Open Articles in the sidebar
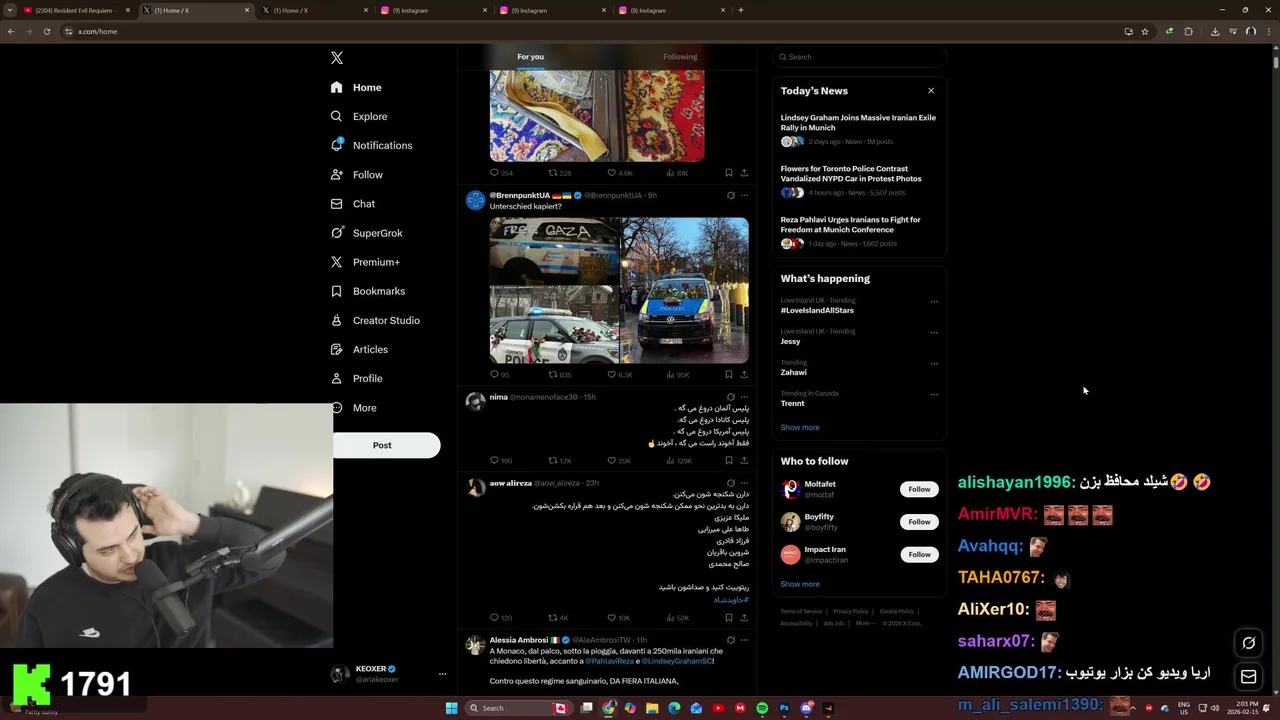 tap(359, 349)
